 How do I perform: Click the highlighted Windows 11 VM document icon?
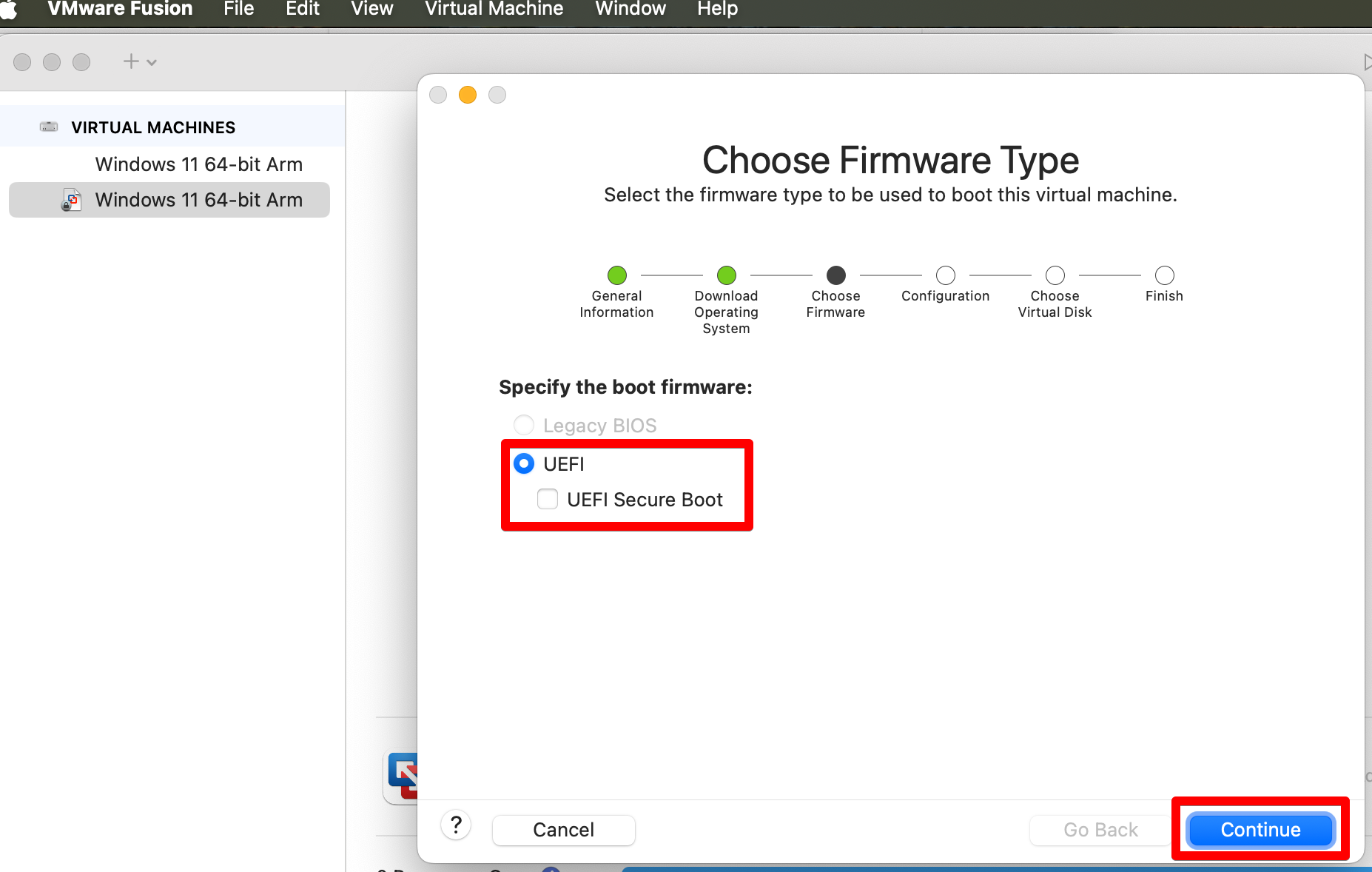click(71, 200)
